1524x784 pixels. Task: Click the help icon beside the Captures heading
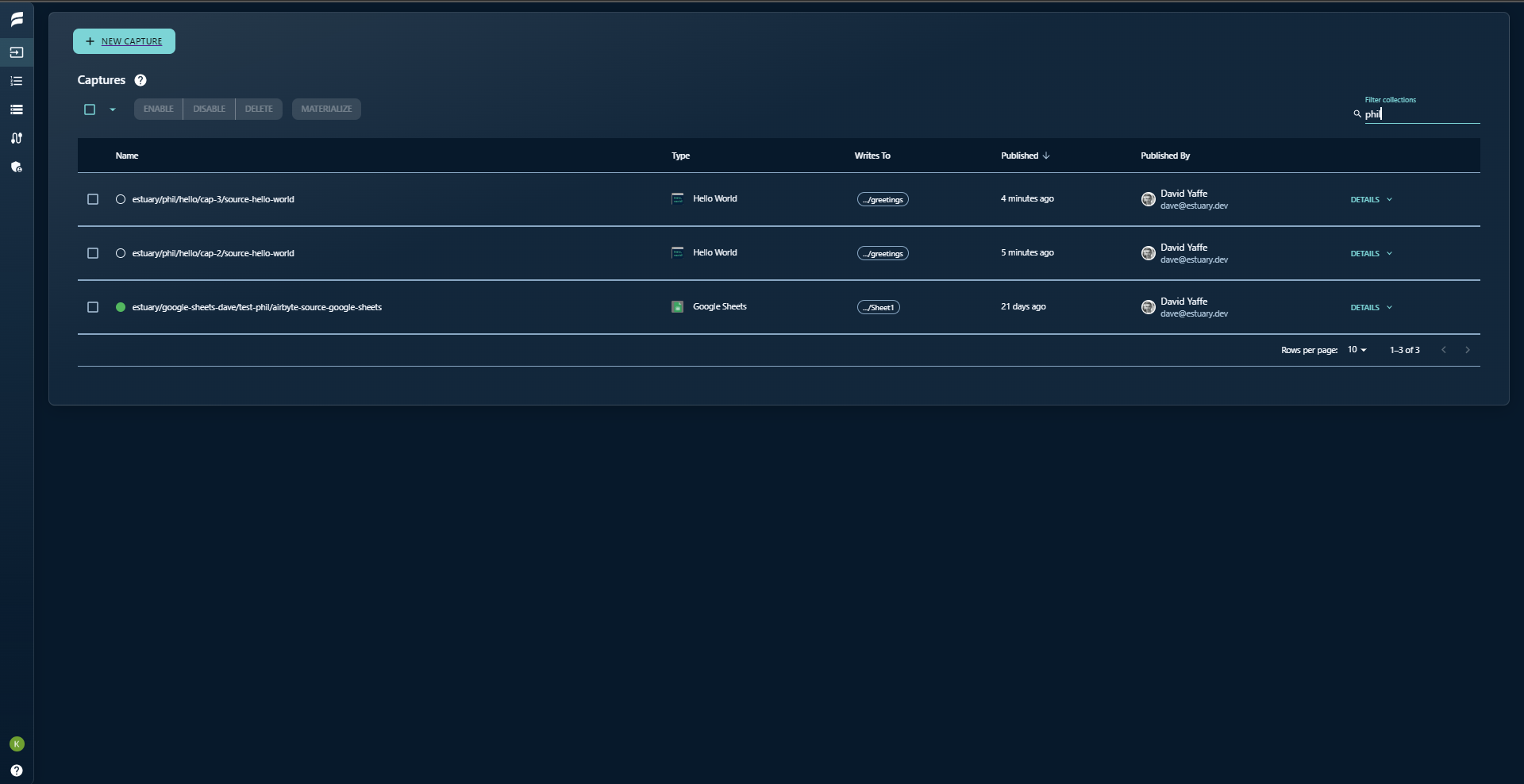pos(140,80)
